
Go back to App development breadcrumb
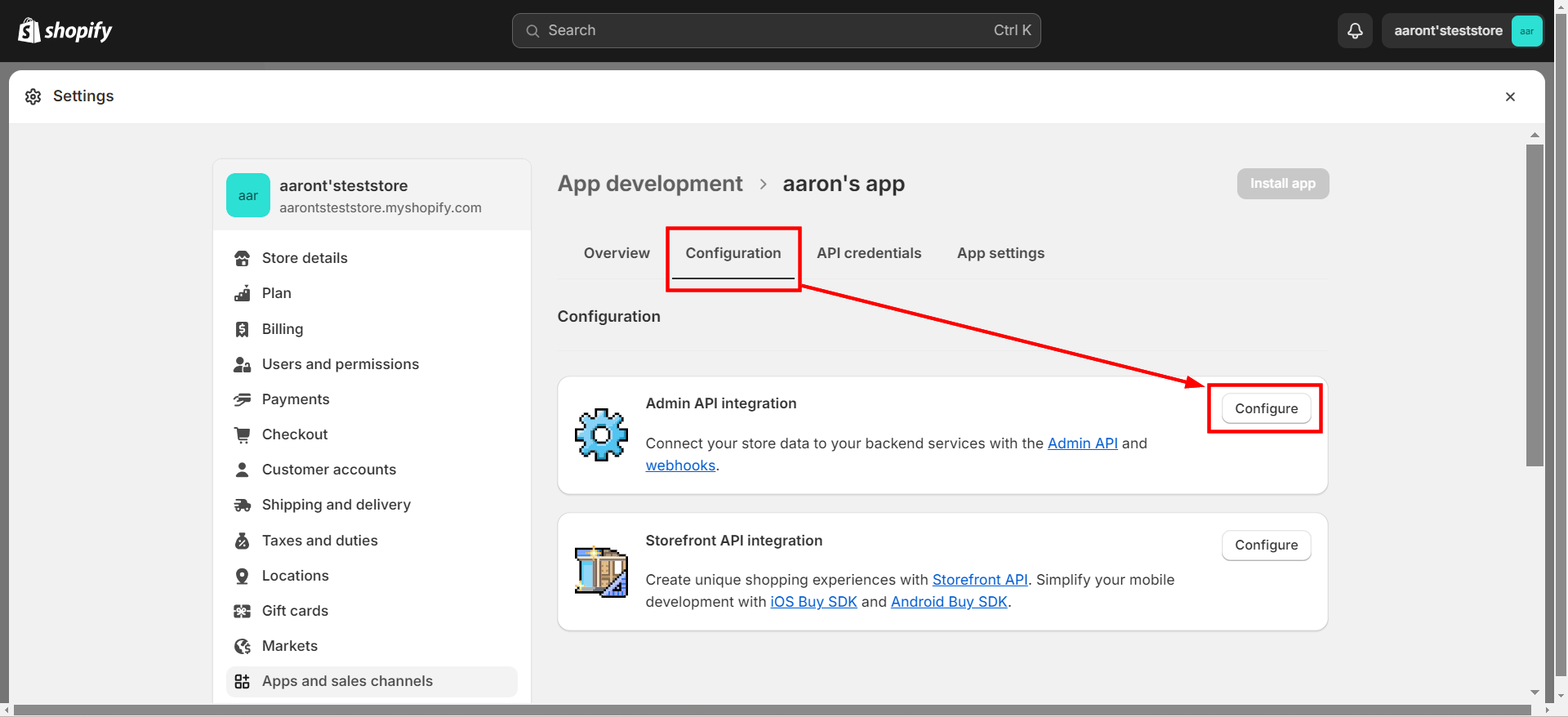click(x=650, y=184)
